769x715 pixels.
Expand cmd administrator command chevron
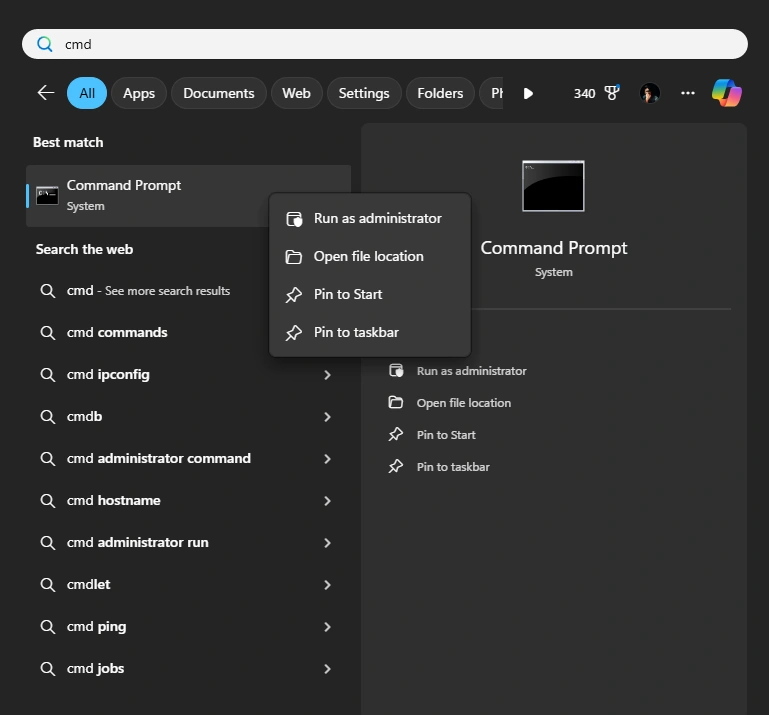[x=327, y=459]
